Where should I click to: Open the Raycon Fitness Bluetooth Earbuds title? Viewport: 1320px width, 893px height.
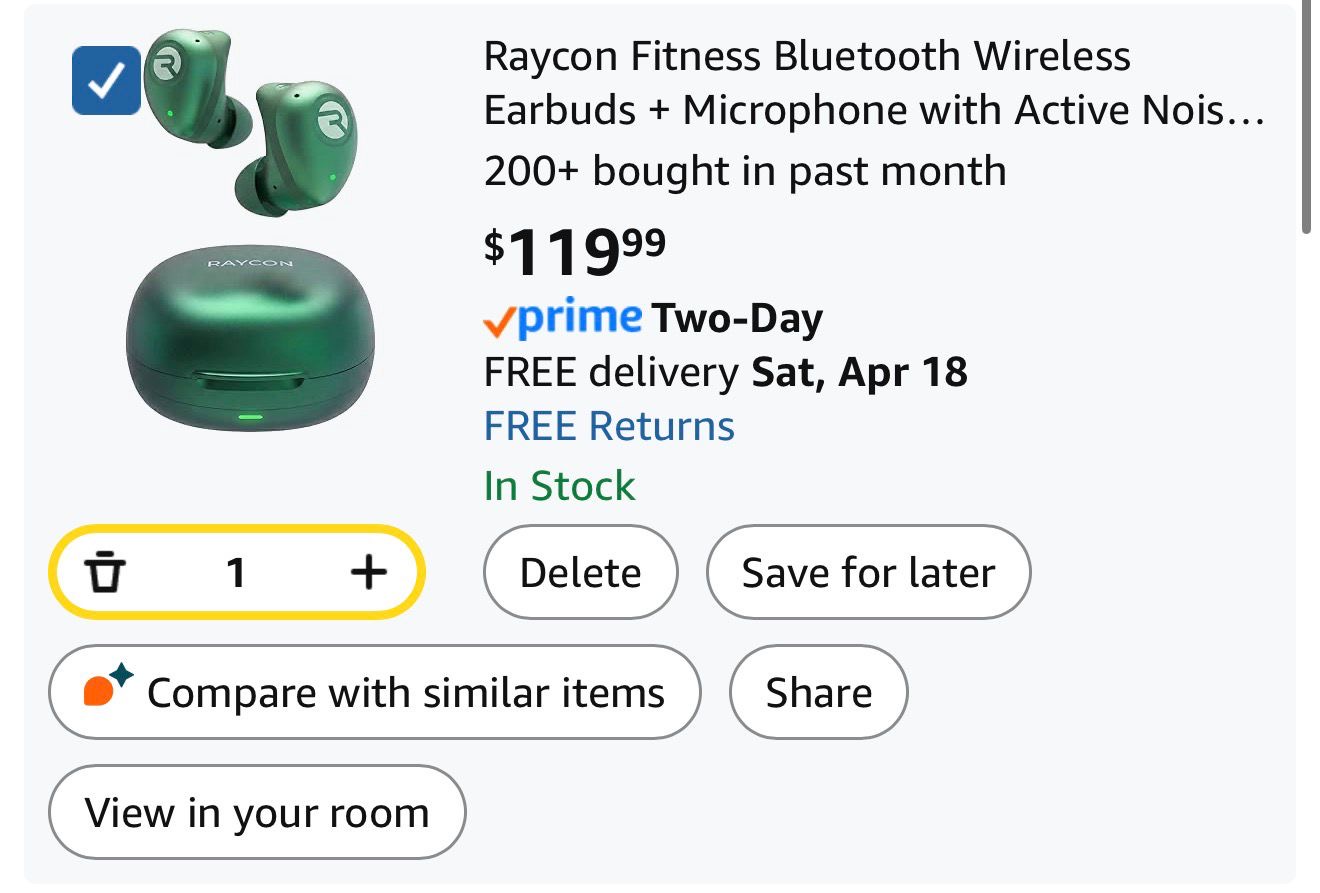(874, 83)
